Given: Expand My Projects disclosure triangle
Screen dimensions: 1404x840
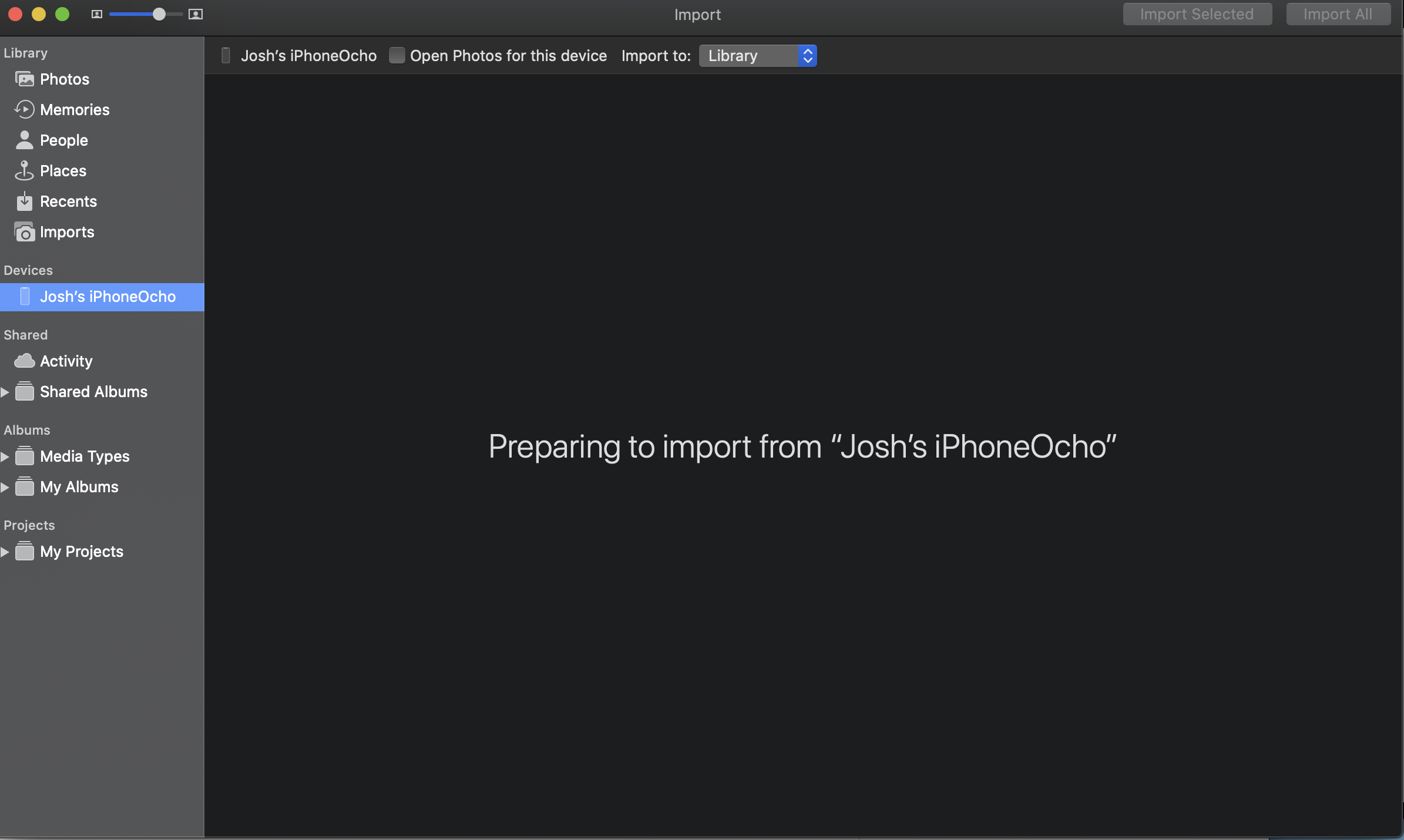Looking at the screenshot, I should coord(5,552).
